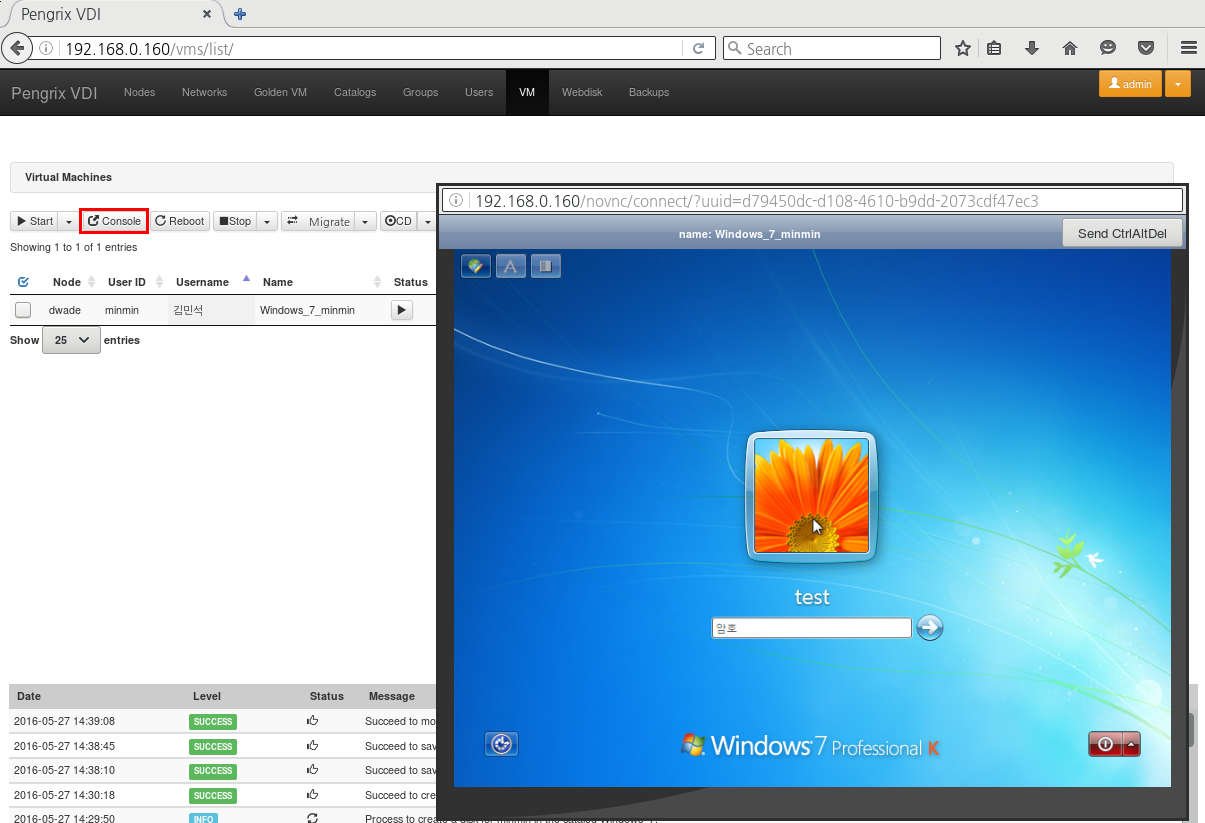Open the downloads arrow icon
The width and height of the screenshot is (1205, 823).
(1032, 48)
